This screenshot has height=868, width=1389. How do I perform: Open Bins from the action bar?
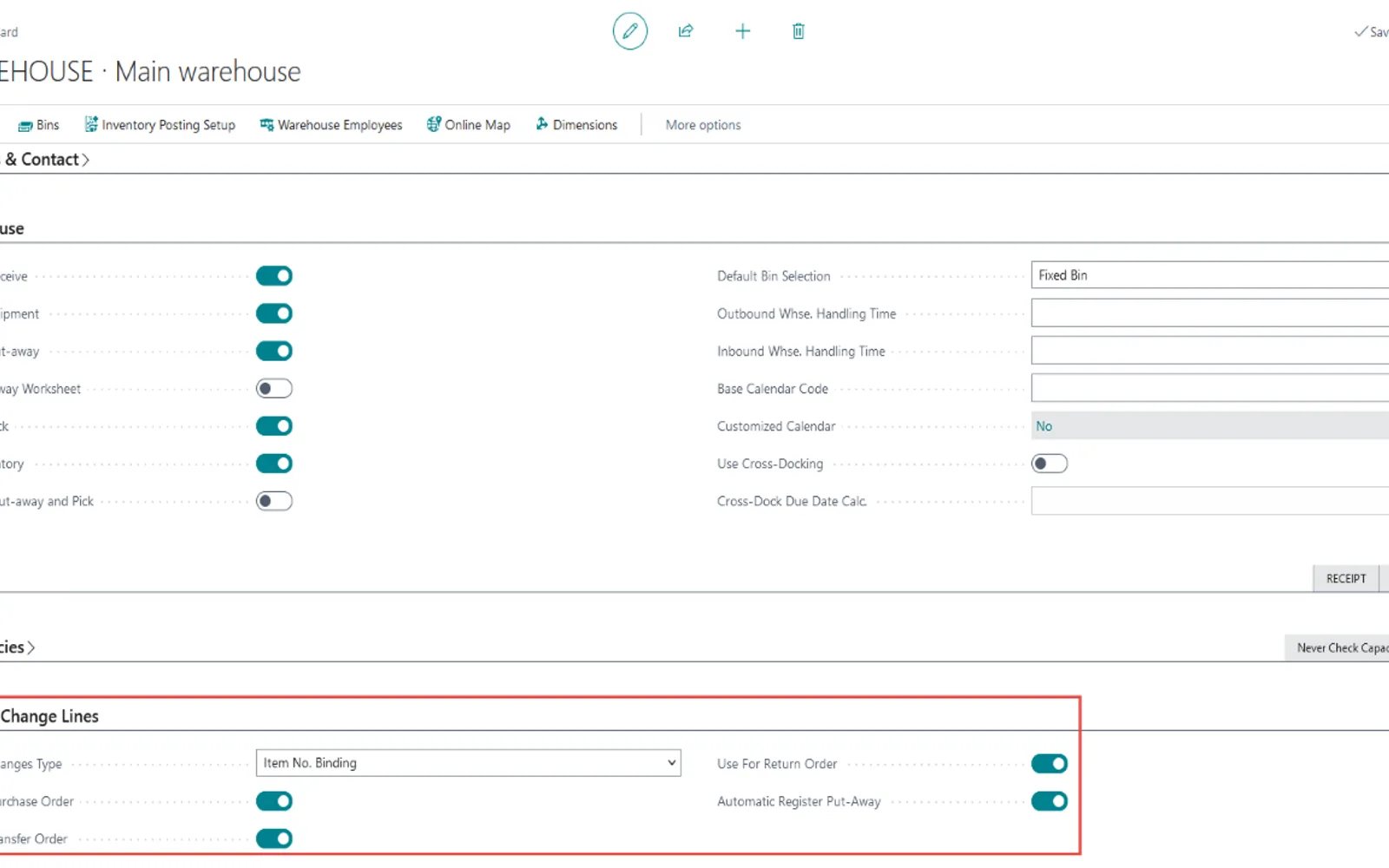click(38, 125)
